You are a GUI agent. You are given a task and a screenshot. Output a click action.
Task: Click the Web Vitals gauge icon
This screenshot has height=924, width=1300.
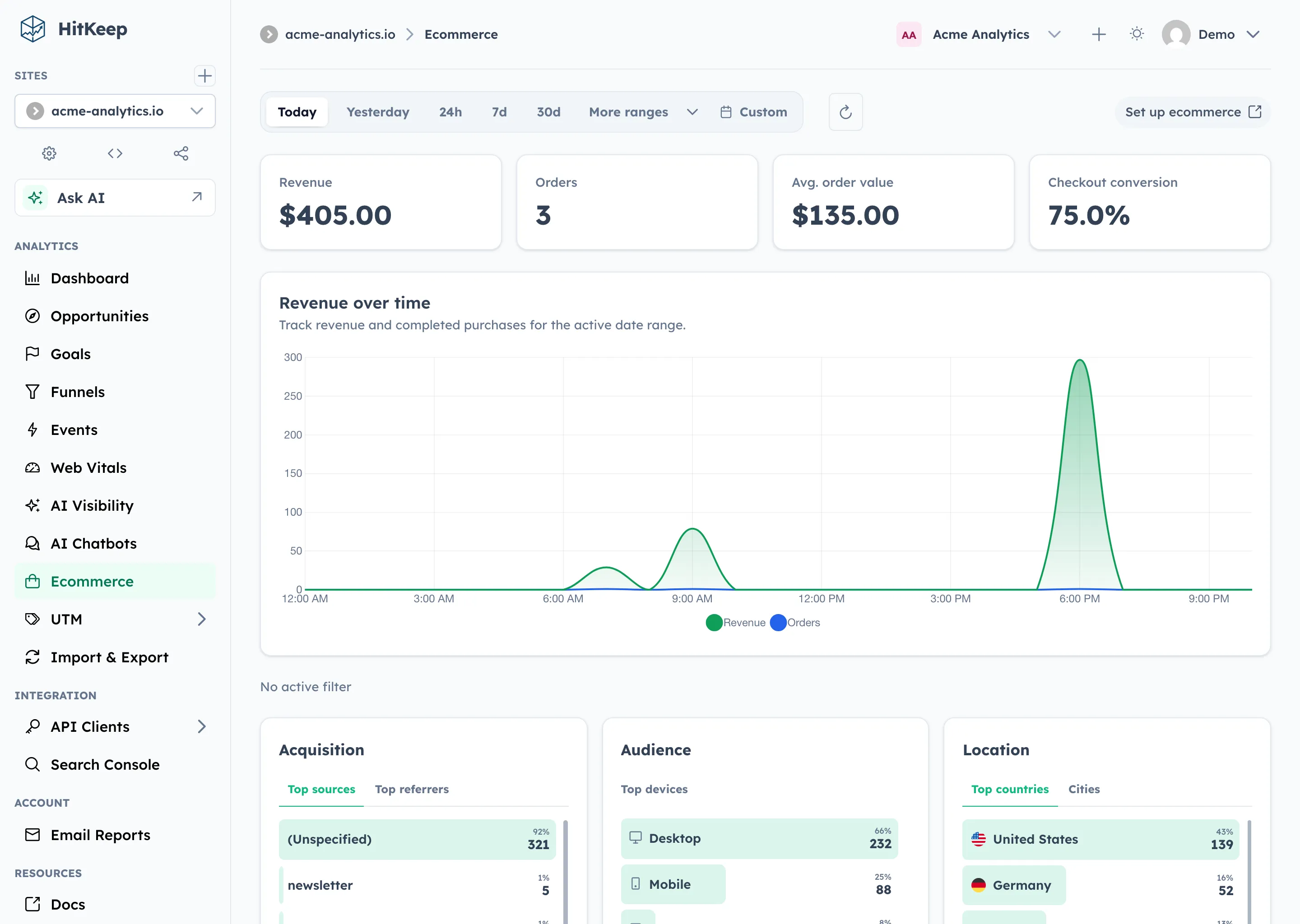click(x=32, y=468)
